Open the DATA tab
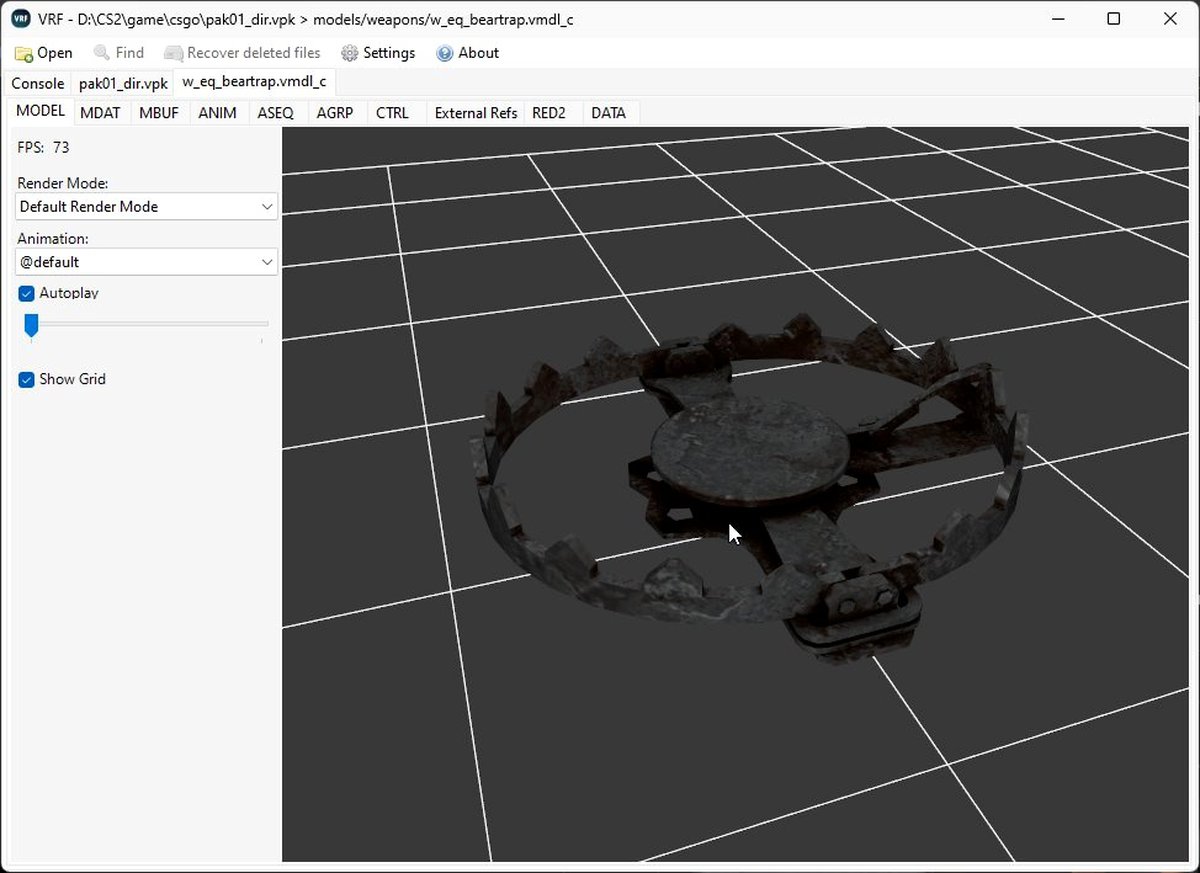 coord(608,113)
